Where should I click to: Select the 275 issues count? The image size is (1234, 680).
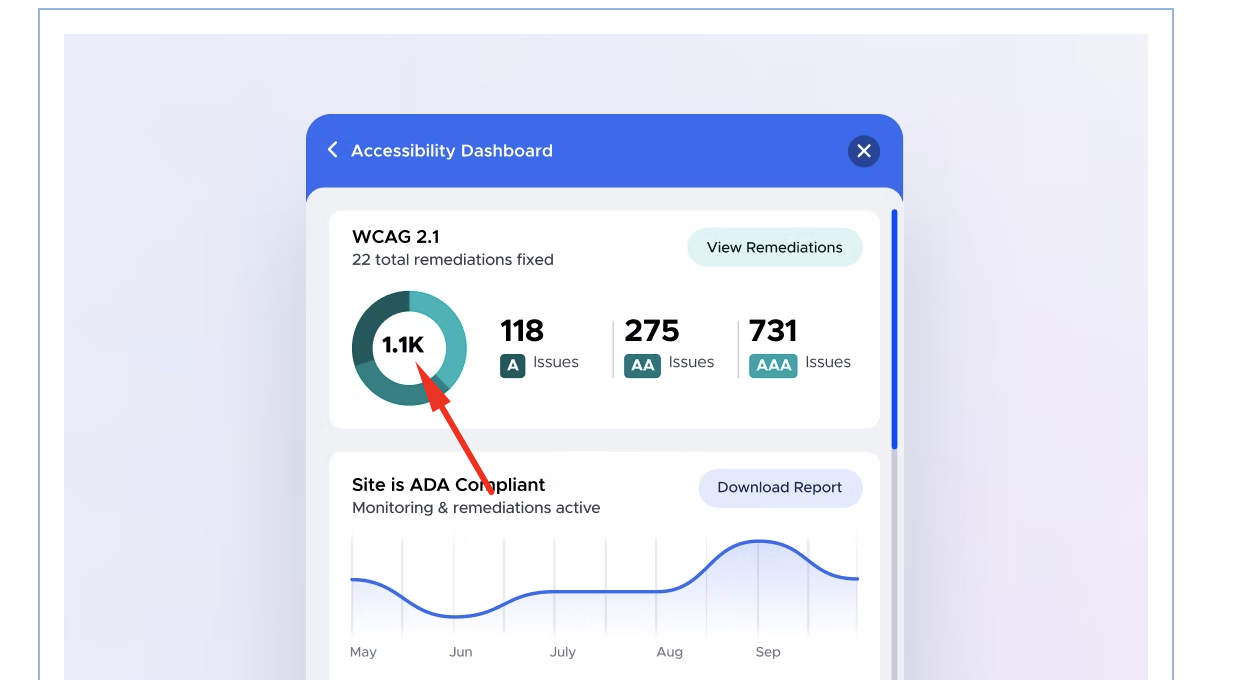click(x=652, y=330)
